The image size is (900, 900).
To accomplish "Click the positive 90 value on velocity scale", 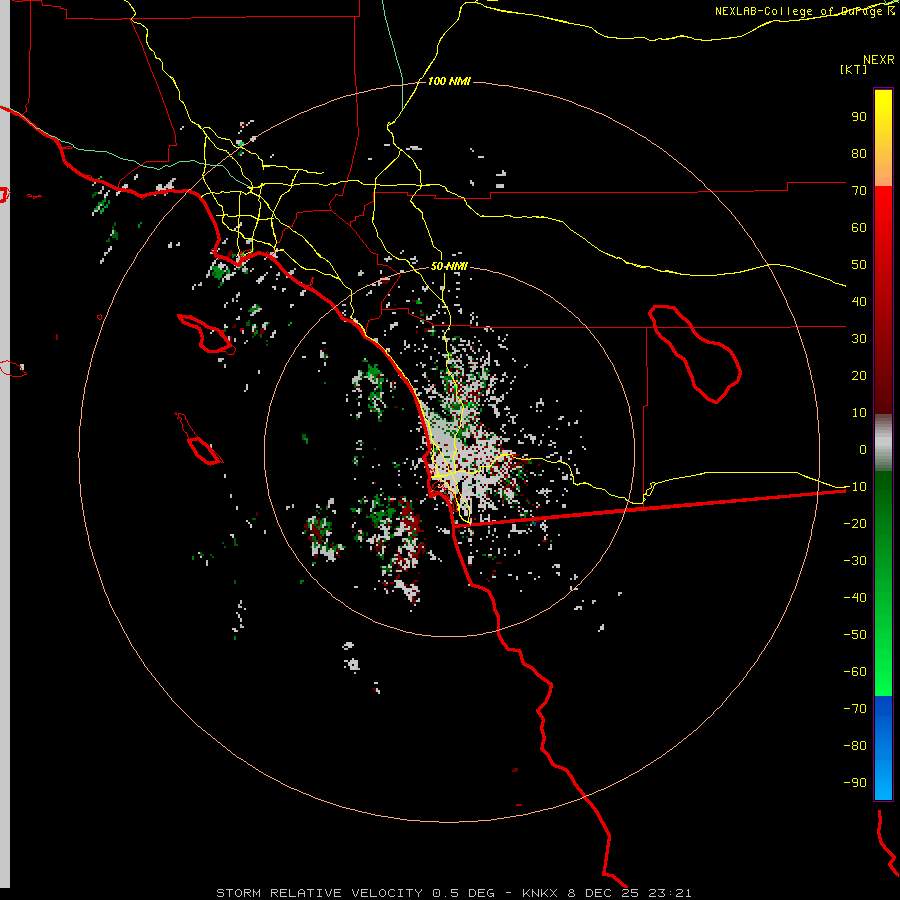I will coord(859,117).
